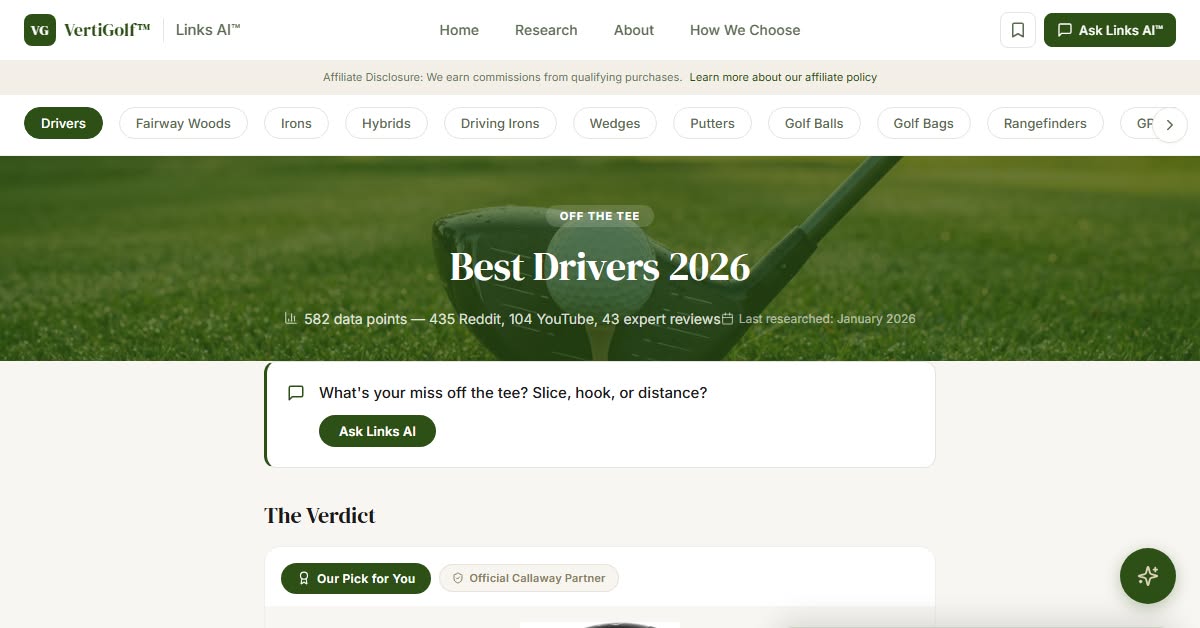Select the Irons category

[296, 123]
